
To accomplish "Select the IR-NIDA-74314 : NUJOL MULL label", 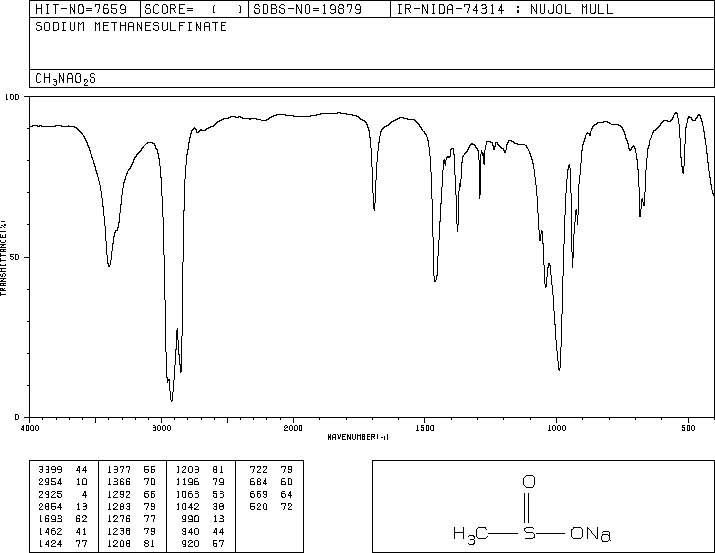I will tap(505, 9).
